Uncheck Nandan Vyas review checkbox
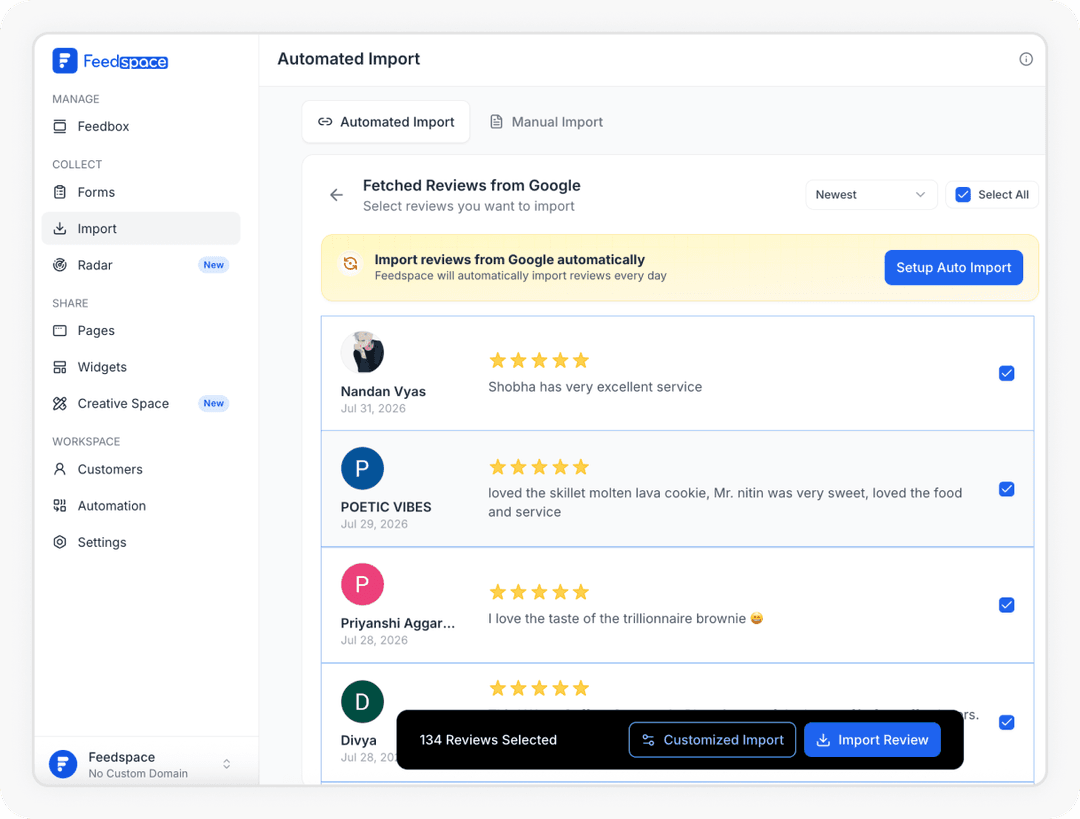This screenshot has width=1080, height=819. [1006, 373]
